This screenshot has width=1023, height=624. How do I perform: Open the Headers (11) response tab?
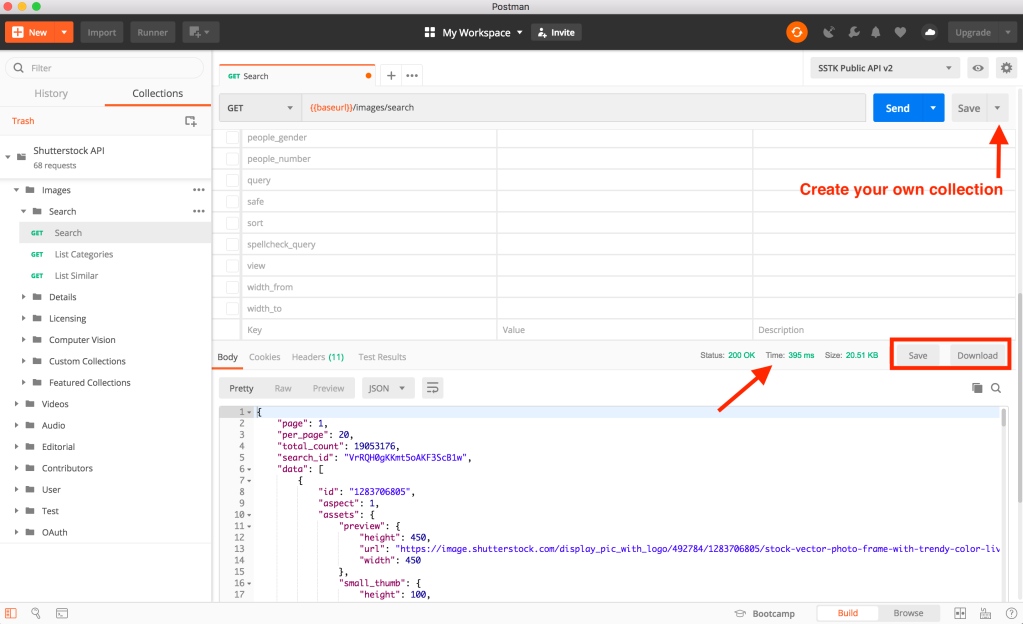318,357
